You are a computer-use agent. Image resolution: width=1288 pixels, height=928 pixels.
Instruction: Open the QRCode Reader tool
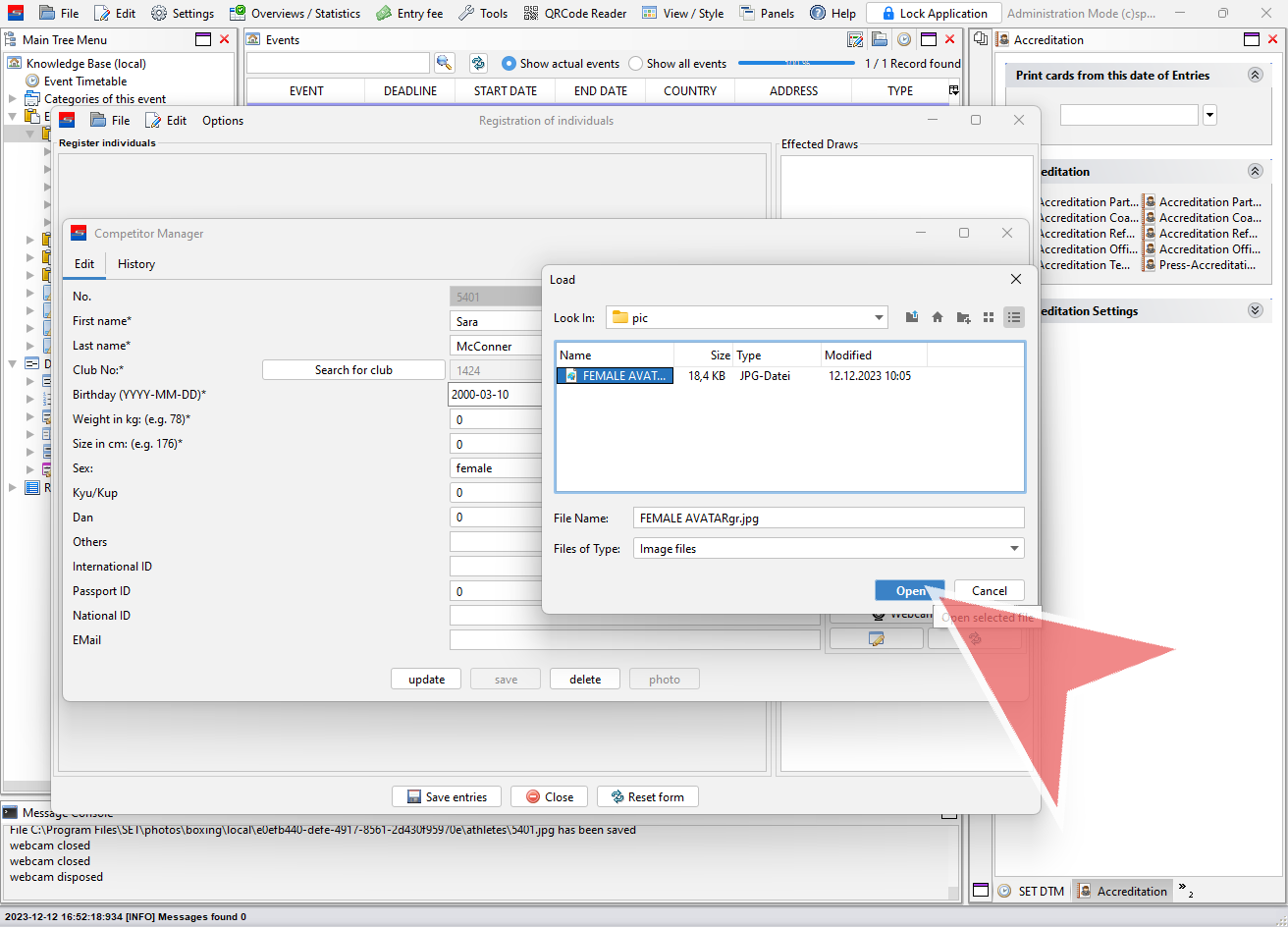574,14
